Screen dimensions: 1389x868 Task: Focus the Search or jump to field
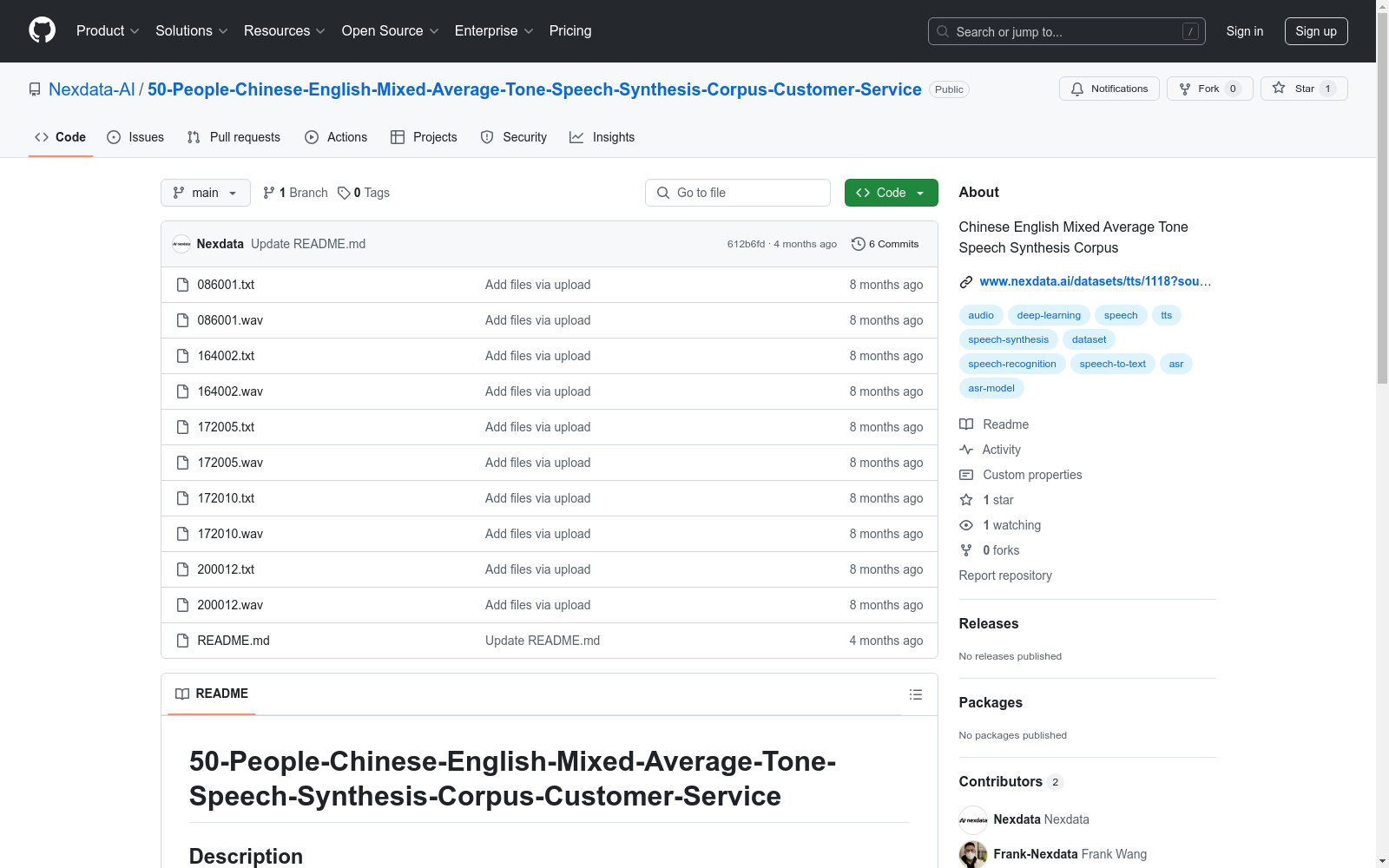1067,31
